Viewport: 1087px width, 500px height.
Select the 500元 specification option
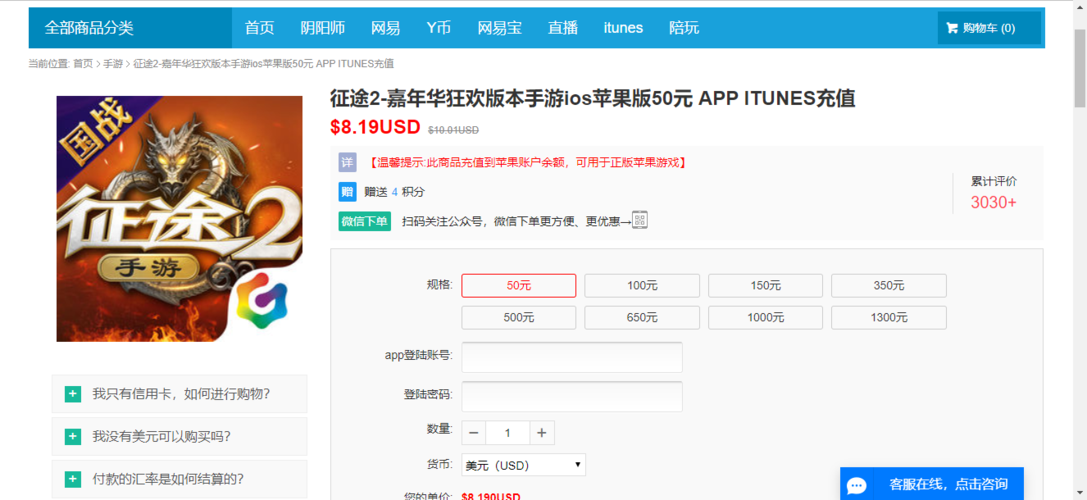point(519,318)
